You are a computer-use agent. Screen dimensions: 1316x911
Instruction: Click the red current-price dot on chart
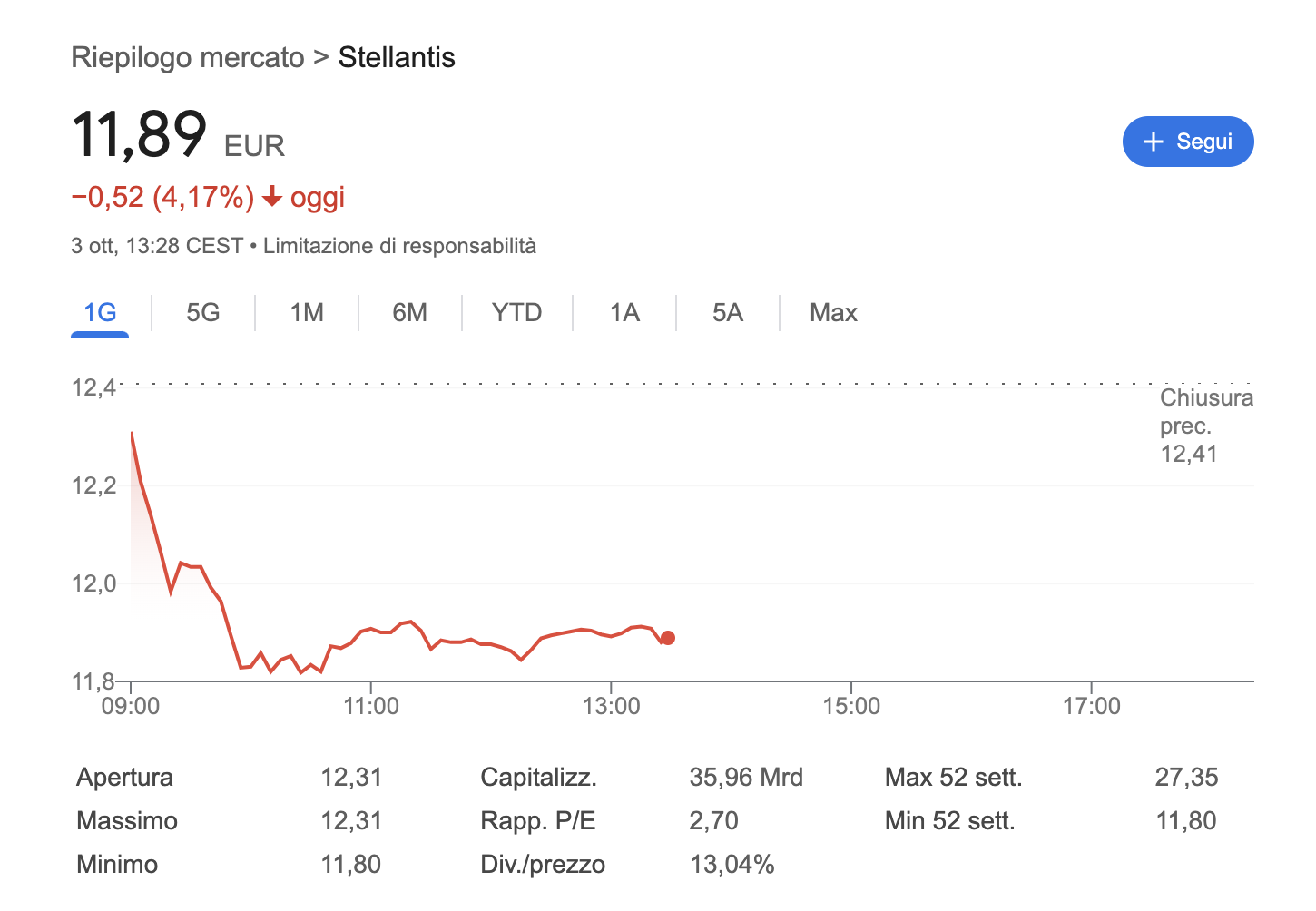point(668,638)
